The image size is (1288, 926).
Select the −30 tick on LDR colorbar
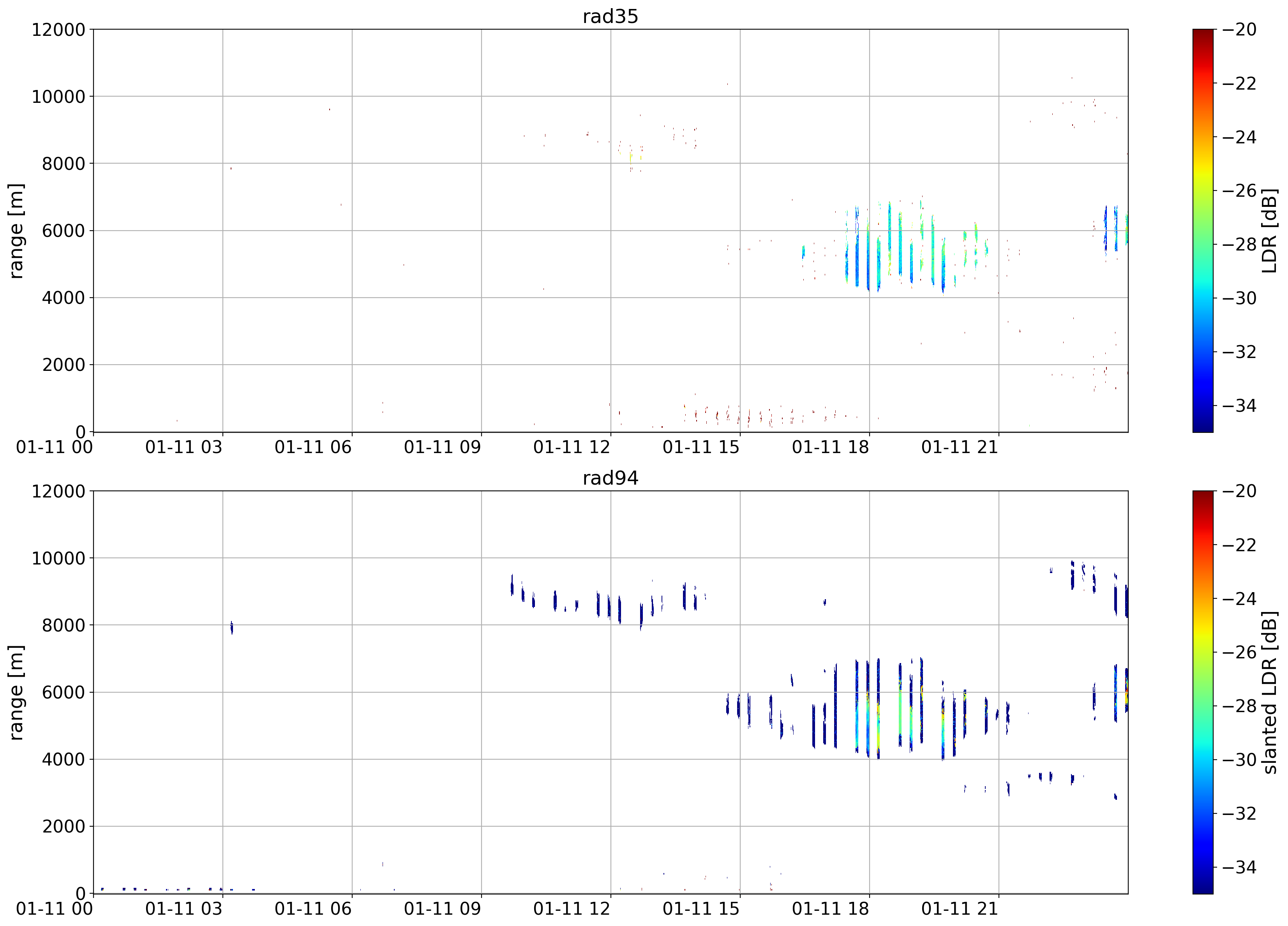pyautogui.click(x=1239, y=298)
